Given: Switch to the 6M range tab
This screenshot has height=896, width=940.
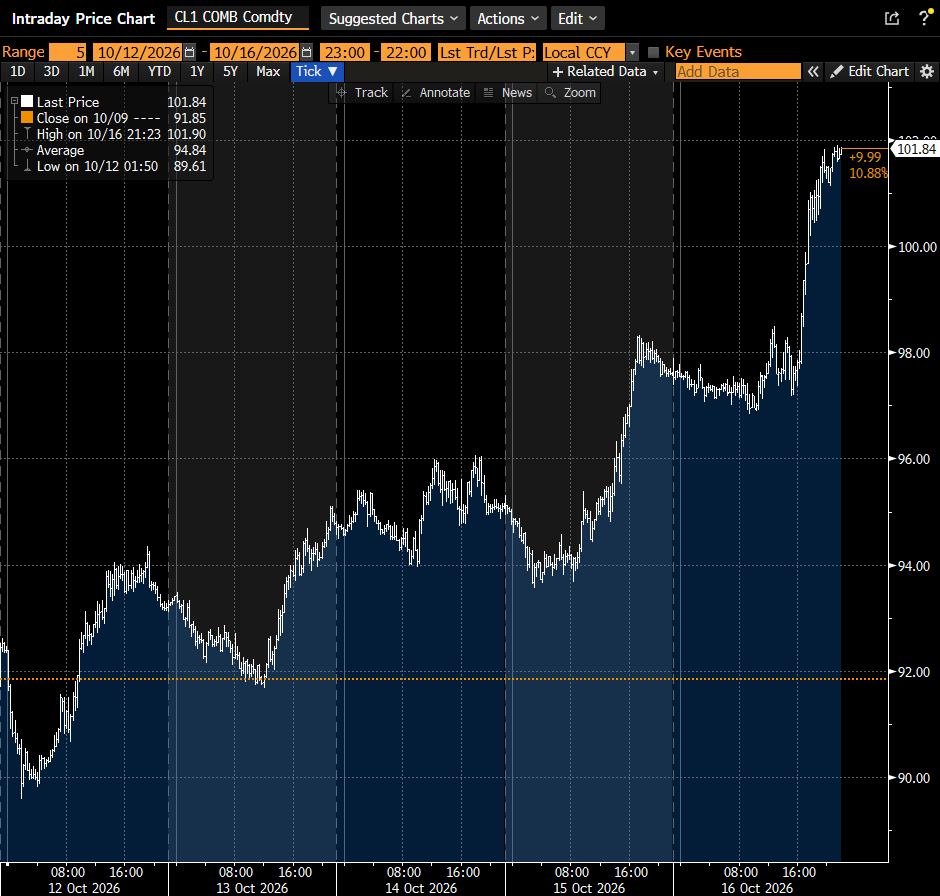Looking at the screenshot, I should point(121,72).
